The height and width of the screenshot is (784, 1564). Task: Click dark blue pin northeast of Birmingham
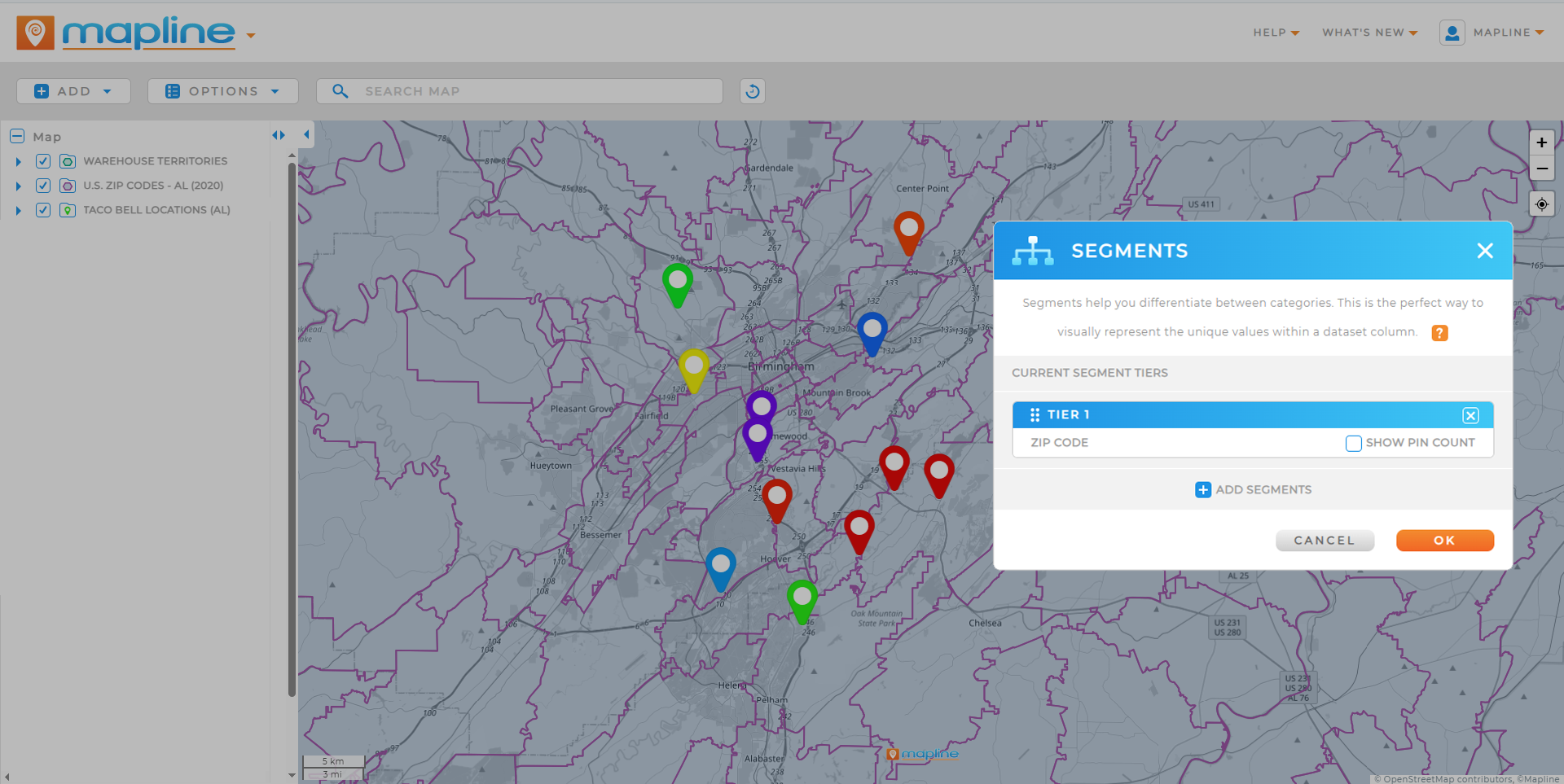872,333
